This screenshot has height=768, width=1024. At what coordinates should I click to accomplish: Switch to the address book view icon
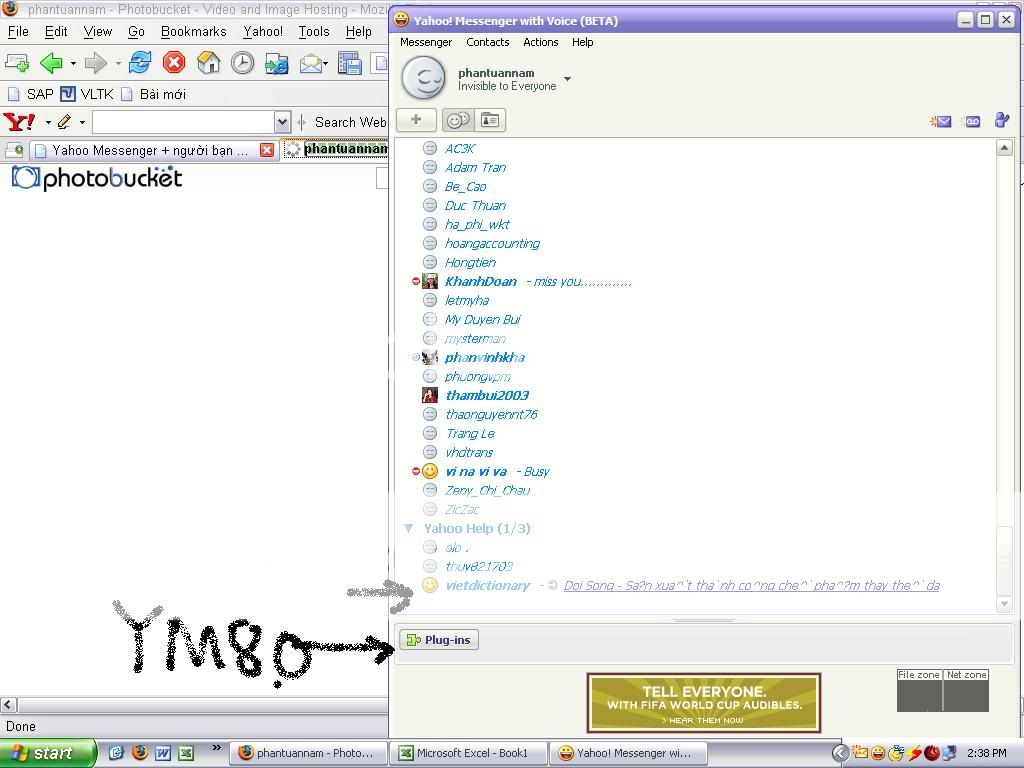[489, 120]
